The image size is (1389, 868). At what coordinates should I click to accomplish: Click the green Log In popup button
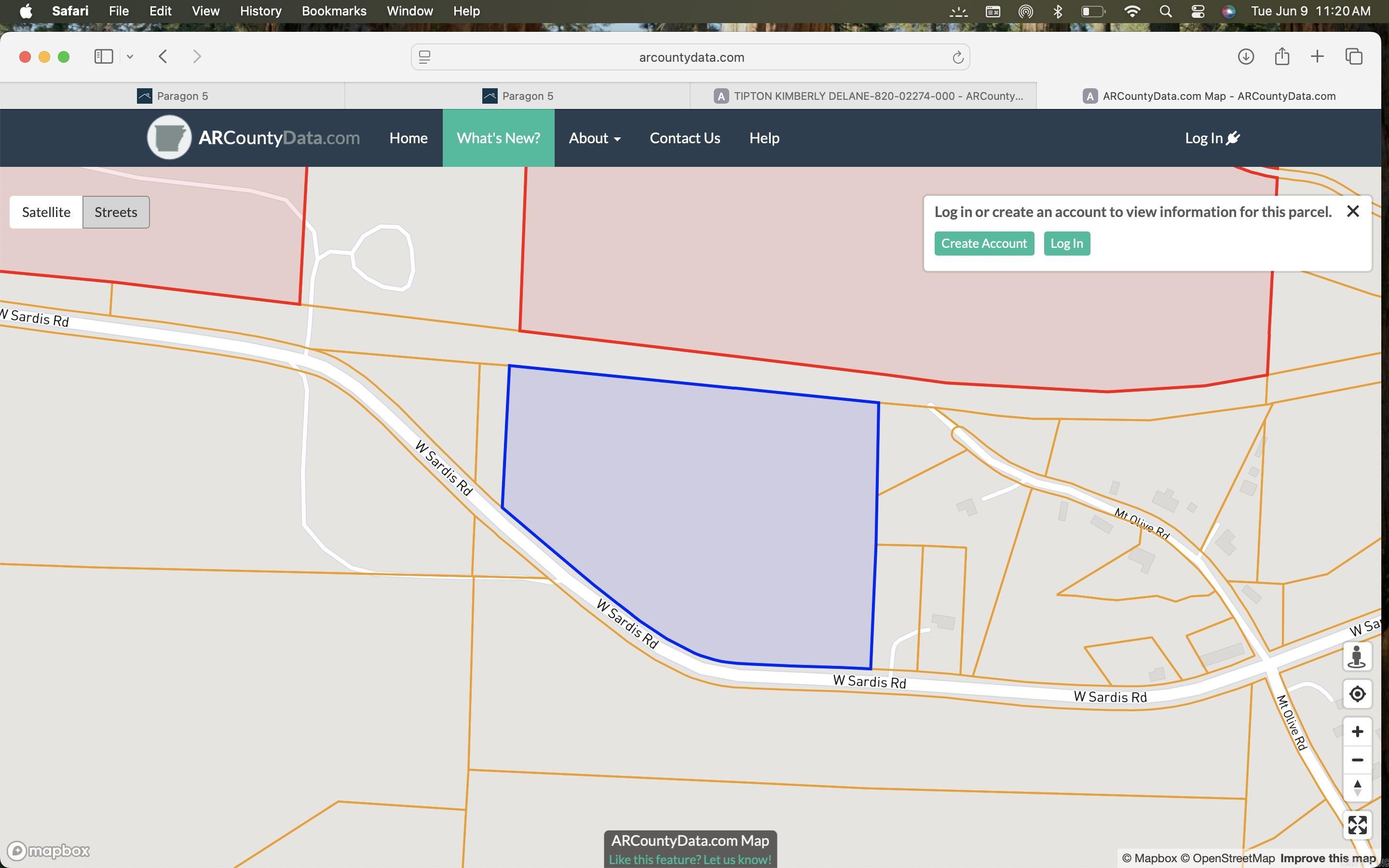(1066, 244)
